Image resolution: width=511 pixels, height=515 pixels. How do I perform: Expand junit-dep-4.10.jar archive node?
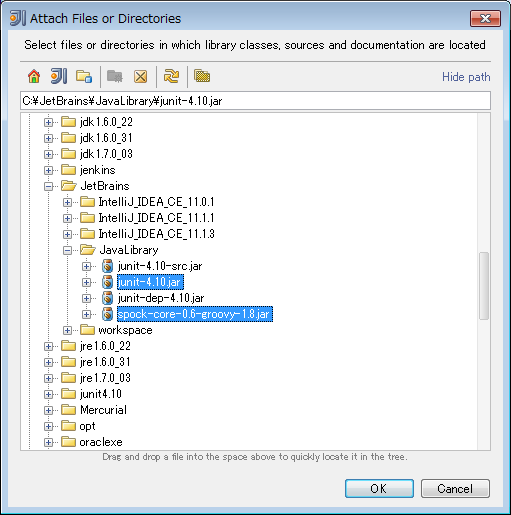(86, 298)
